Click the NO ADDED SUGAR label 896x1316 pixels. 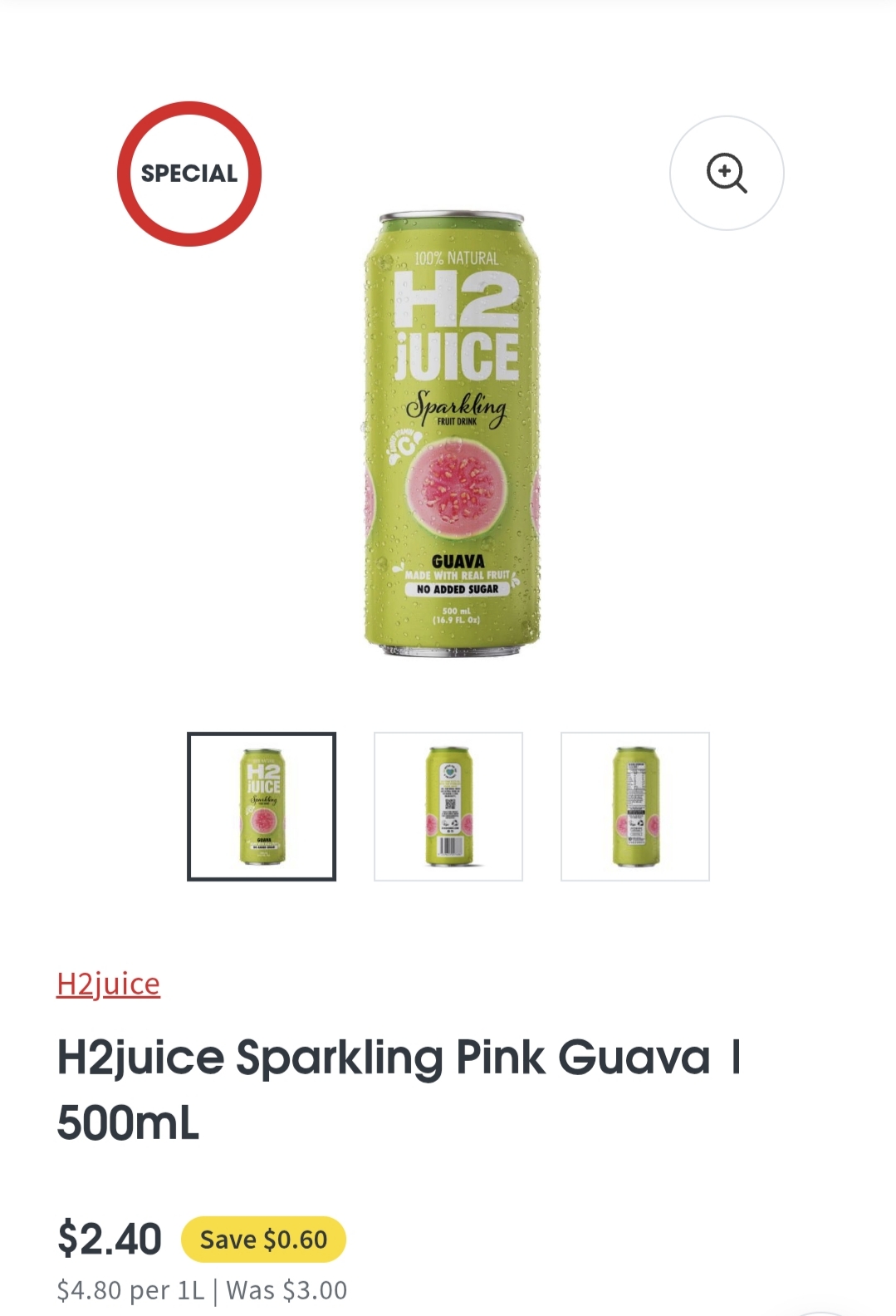pyautogui.click(x=458, y=589)
